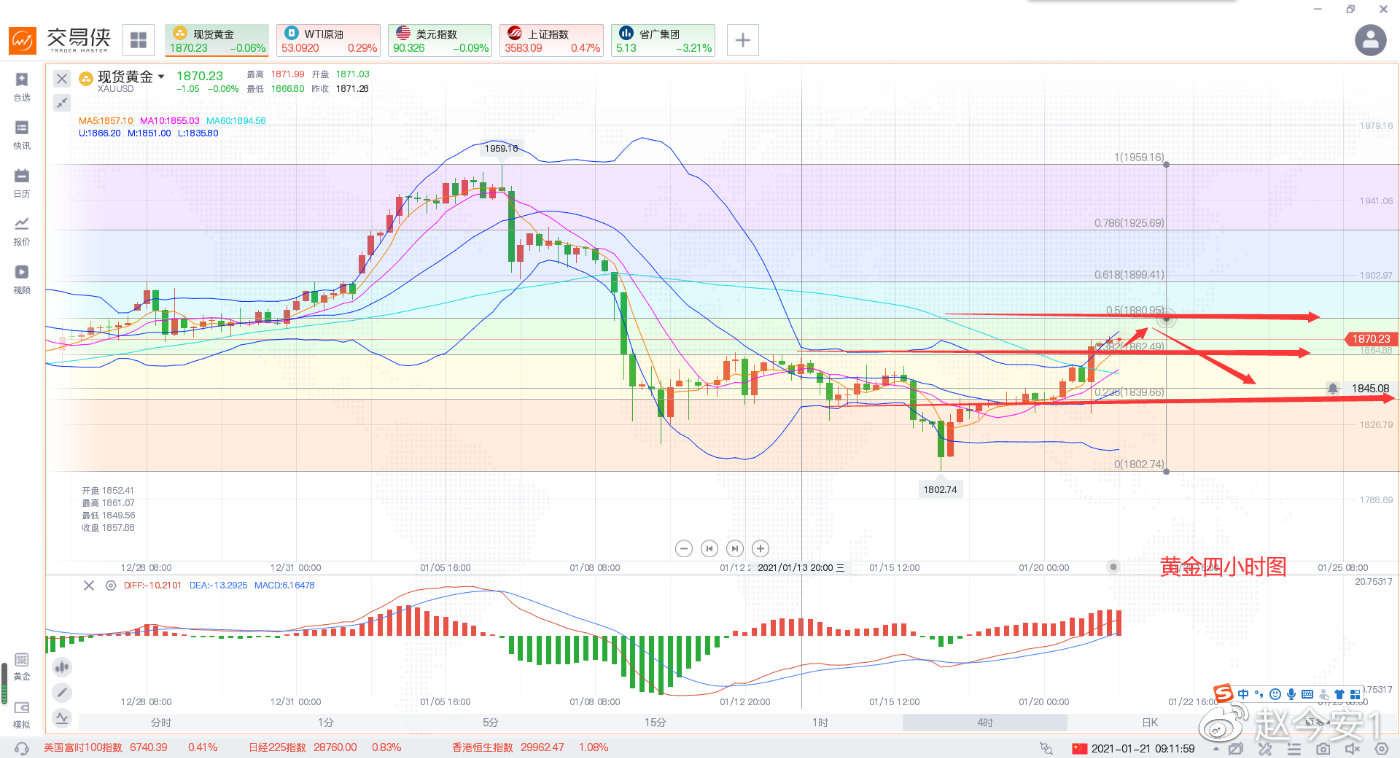
Task: Toggle the price alert bell at 1845.08
Action: tap(1332, 388)
